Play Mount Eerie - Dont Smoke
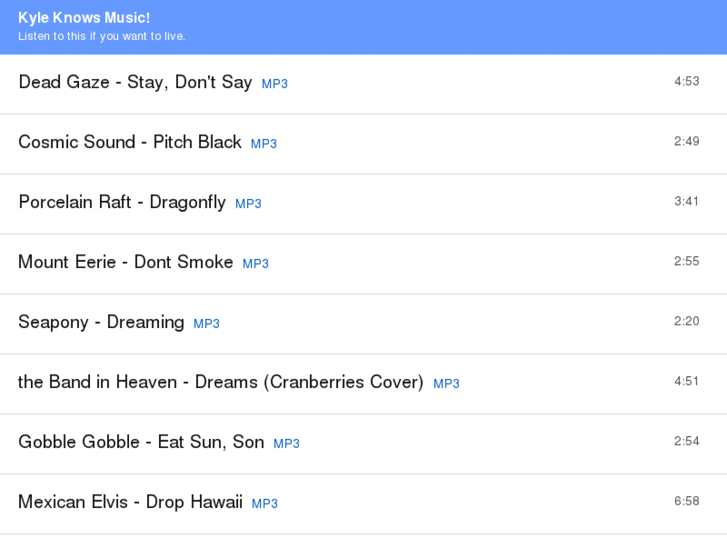Image resolution: width=727 pixels, height=545 pixels. [x=126, y=262]
